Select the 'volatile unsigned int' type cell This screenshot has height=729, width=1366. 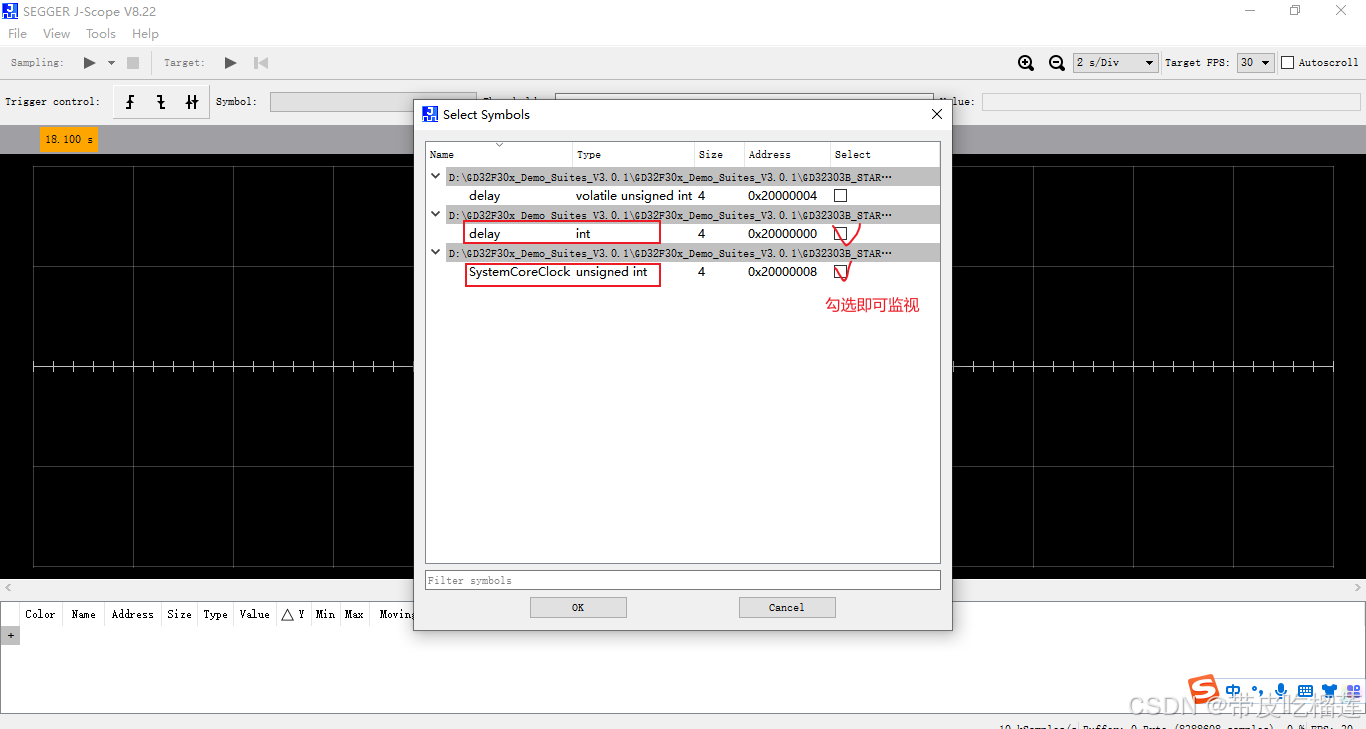(x=634, y=196)
